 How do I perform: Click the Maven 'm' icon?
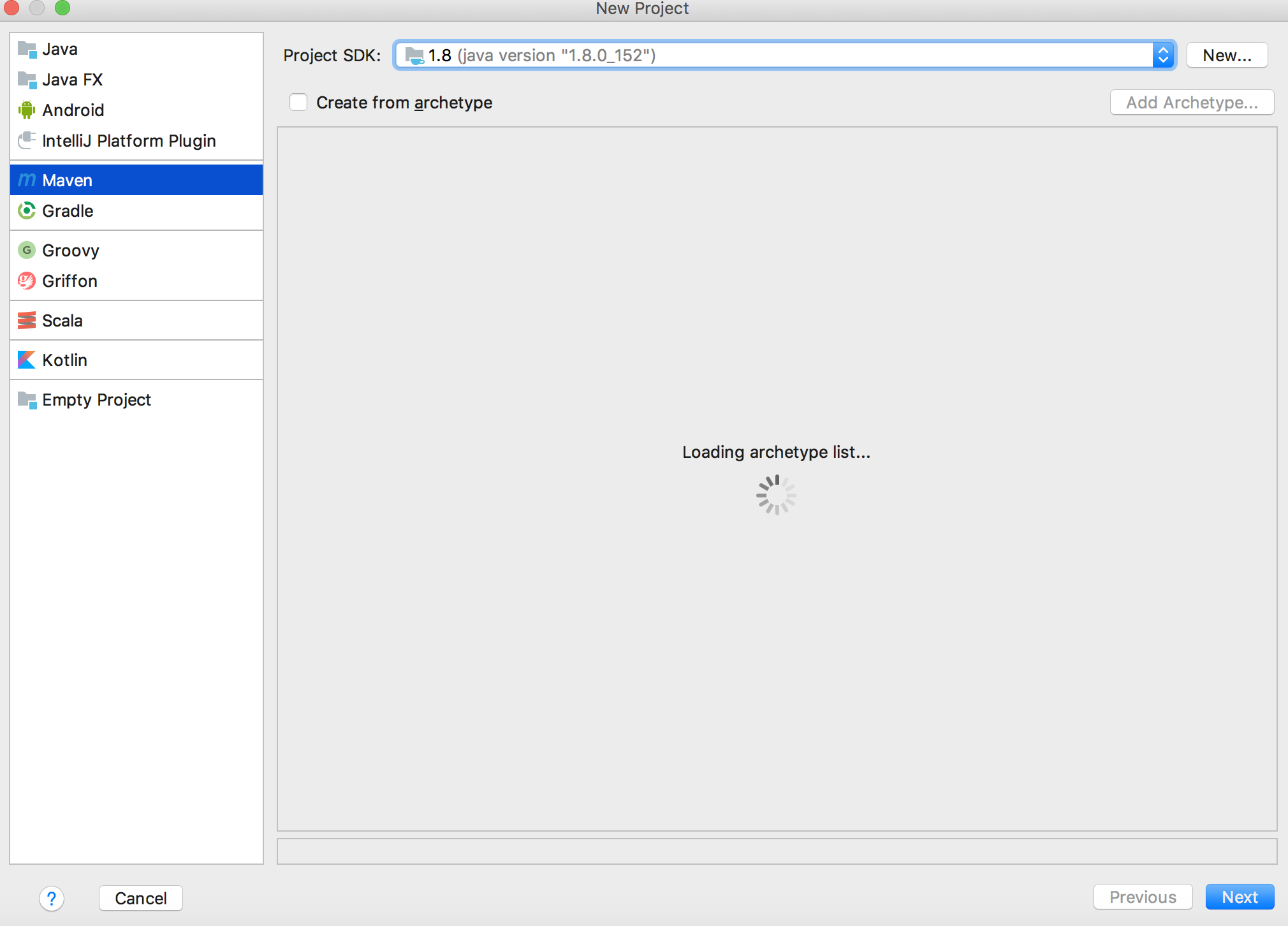[x=27, y=180]
